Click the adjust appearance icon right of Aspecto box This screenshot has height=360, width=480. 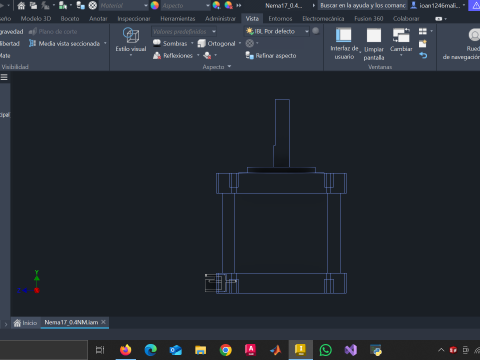(x=216, y=5)
